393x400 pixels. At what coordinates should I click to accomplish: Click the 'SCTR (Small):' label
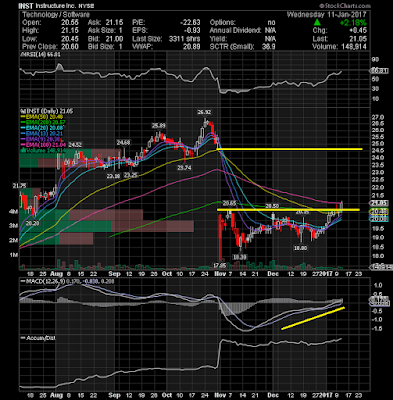232,47
